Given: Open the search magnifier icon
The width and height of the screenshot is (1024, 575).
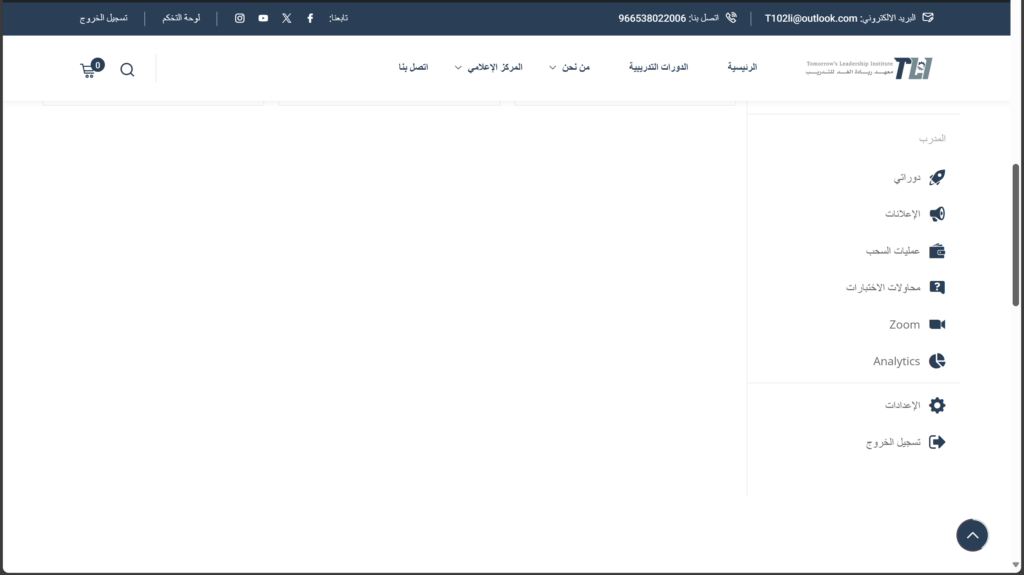Looking at the screenshot, I should 127,70.
